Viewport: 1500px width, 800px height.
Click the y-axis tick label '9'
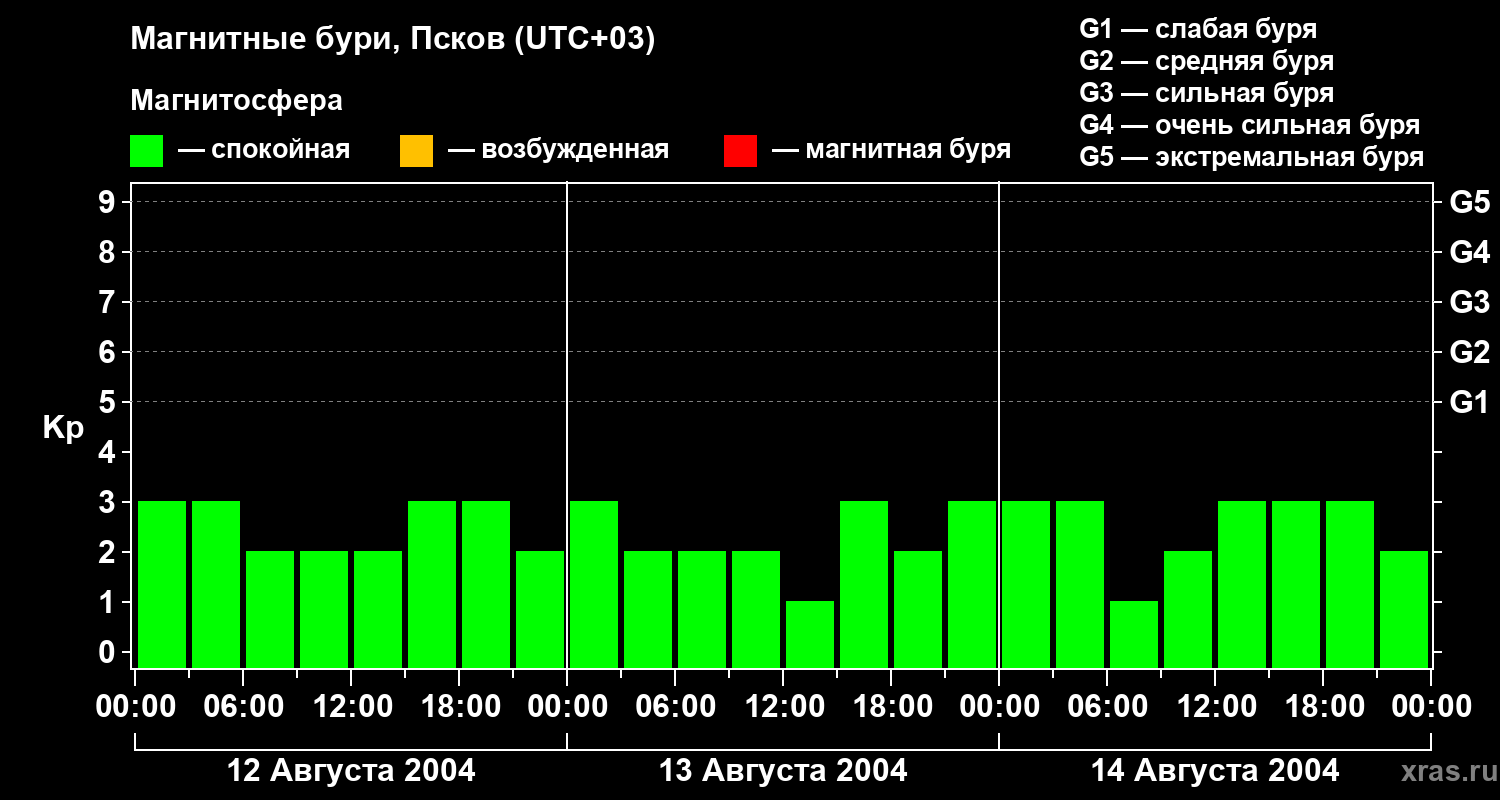(109, 203)
